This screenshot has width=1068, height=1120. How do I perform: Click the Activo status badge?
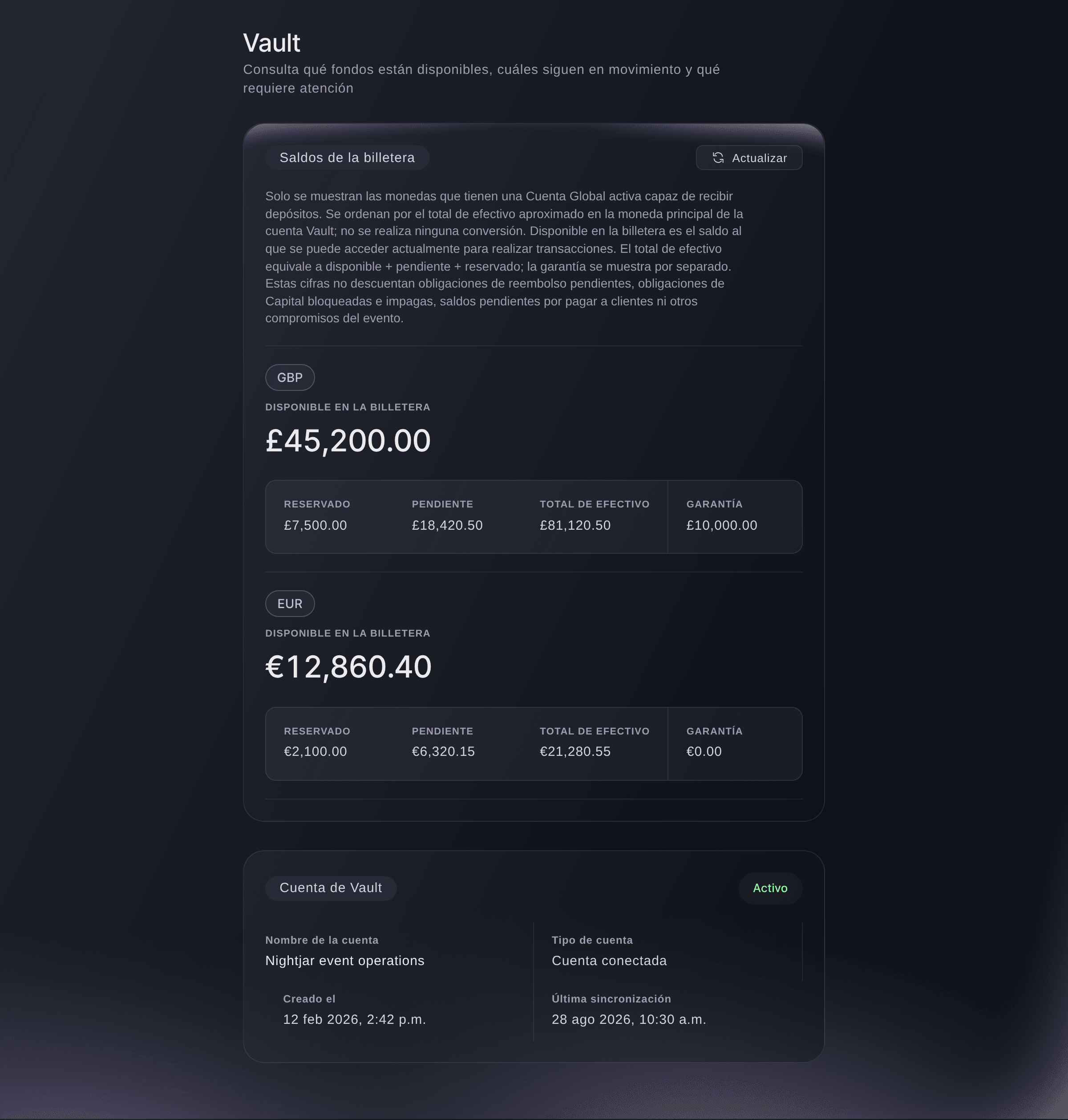point(770,888)
